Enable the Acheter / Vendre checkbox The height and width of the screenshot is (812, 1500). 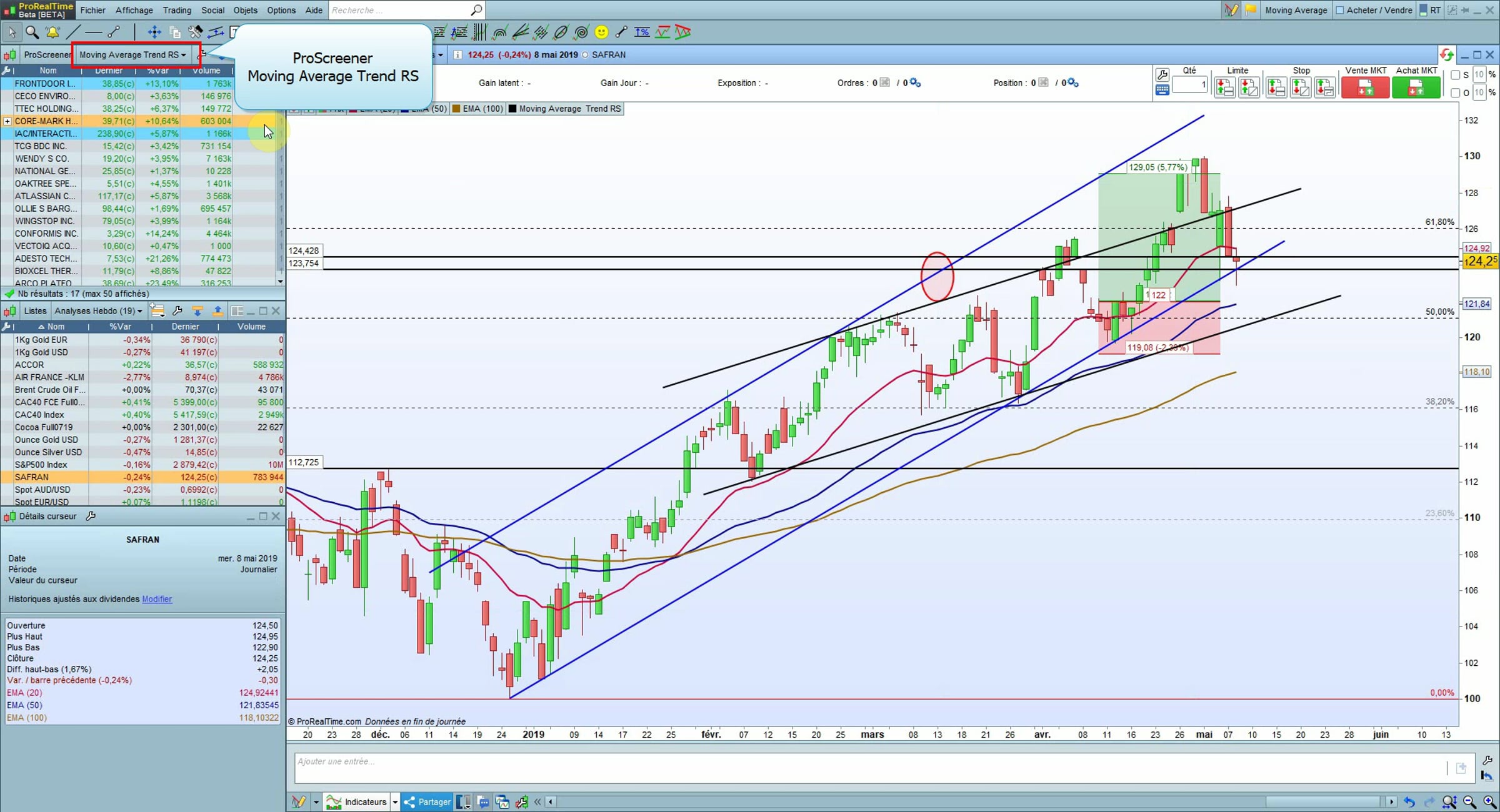(x=1340, y=10)
